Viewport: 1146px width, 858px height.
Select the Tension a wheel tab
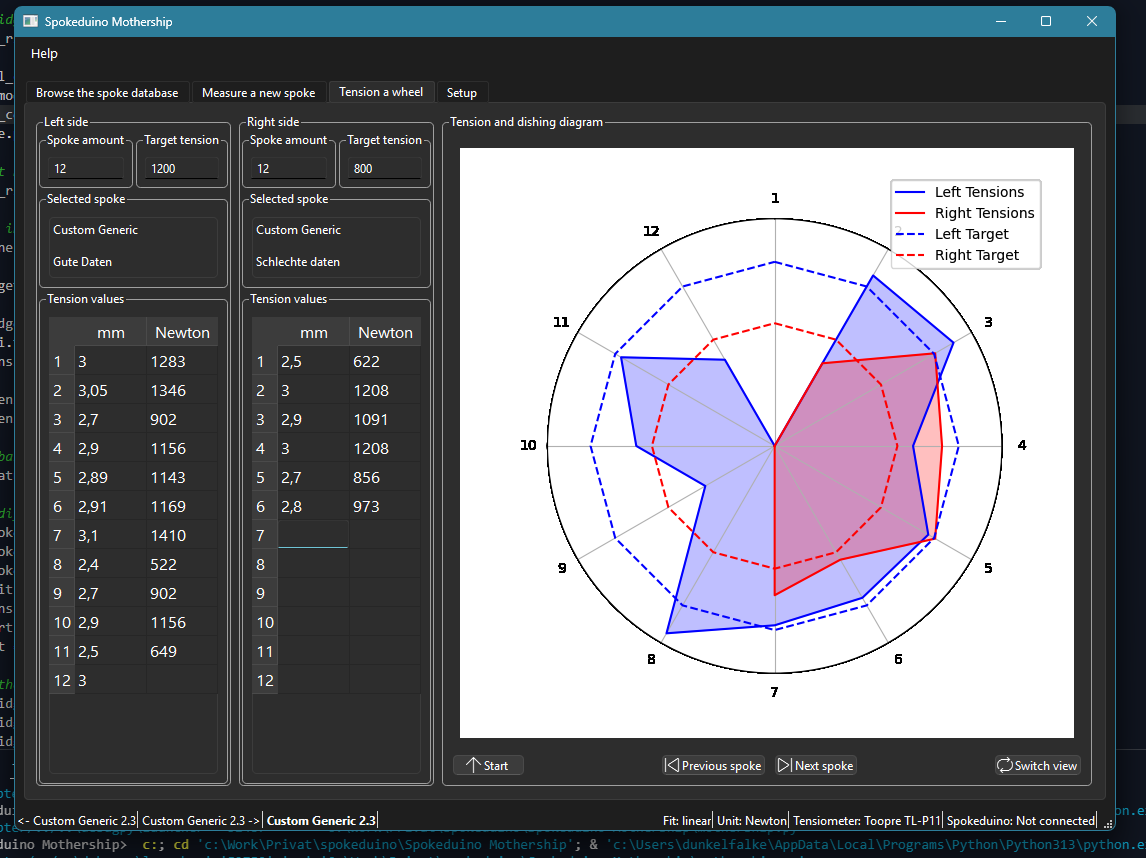381,92
